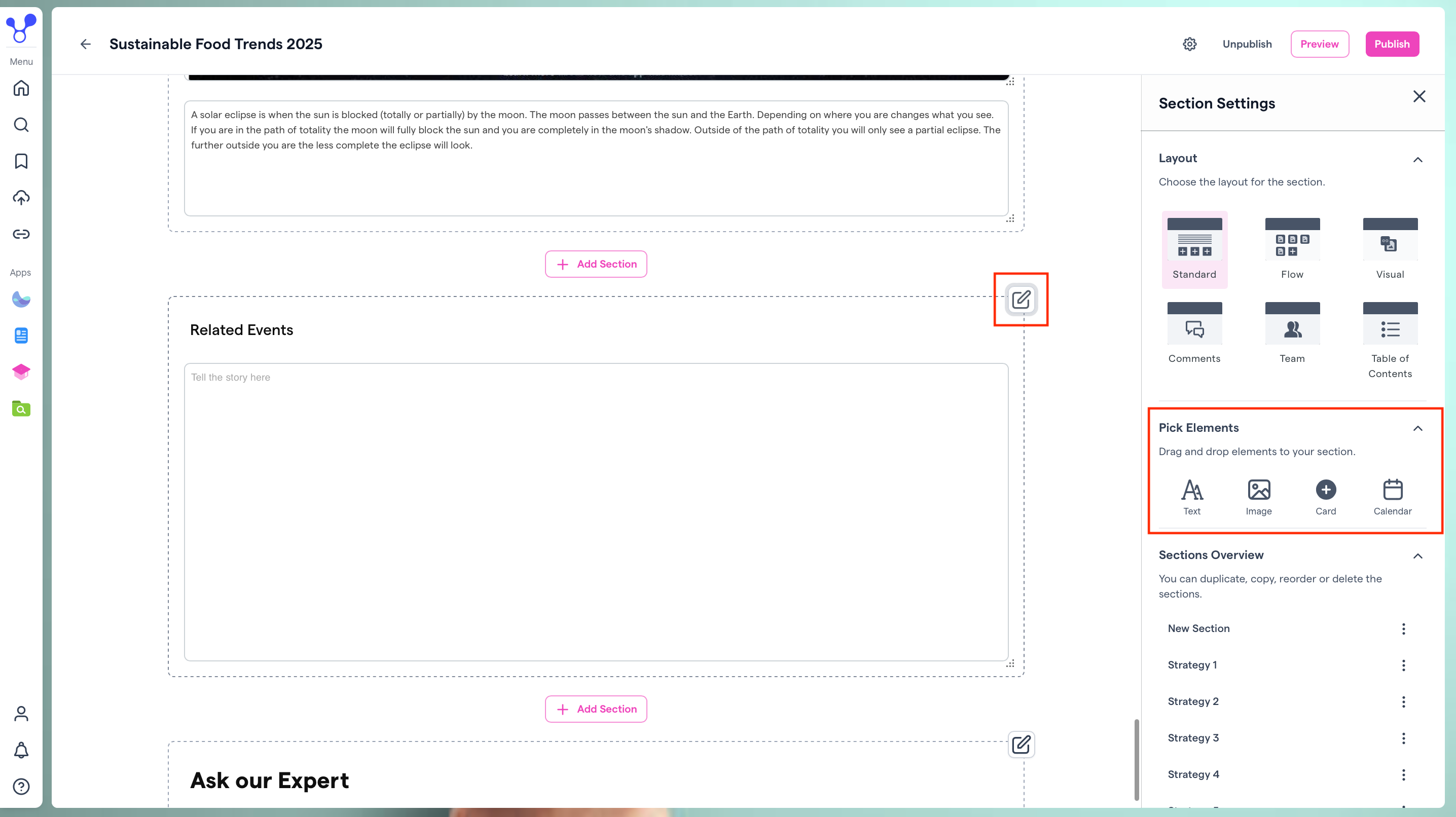Viewport: 1456px width, 817px height.
Task: Open the Links icon in sidebar
Action: [x=21, y=234]
